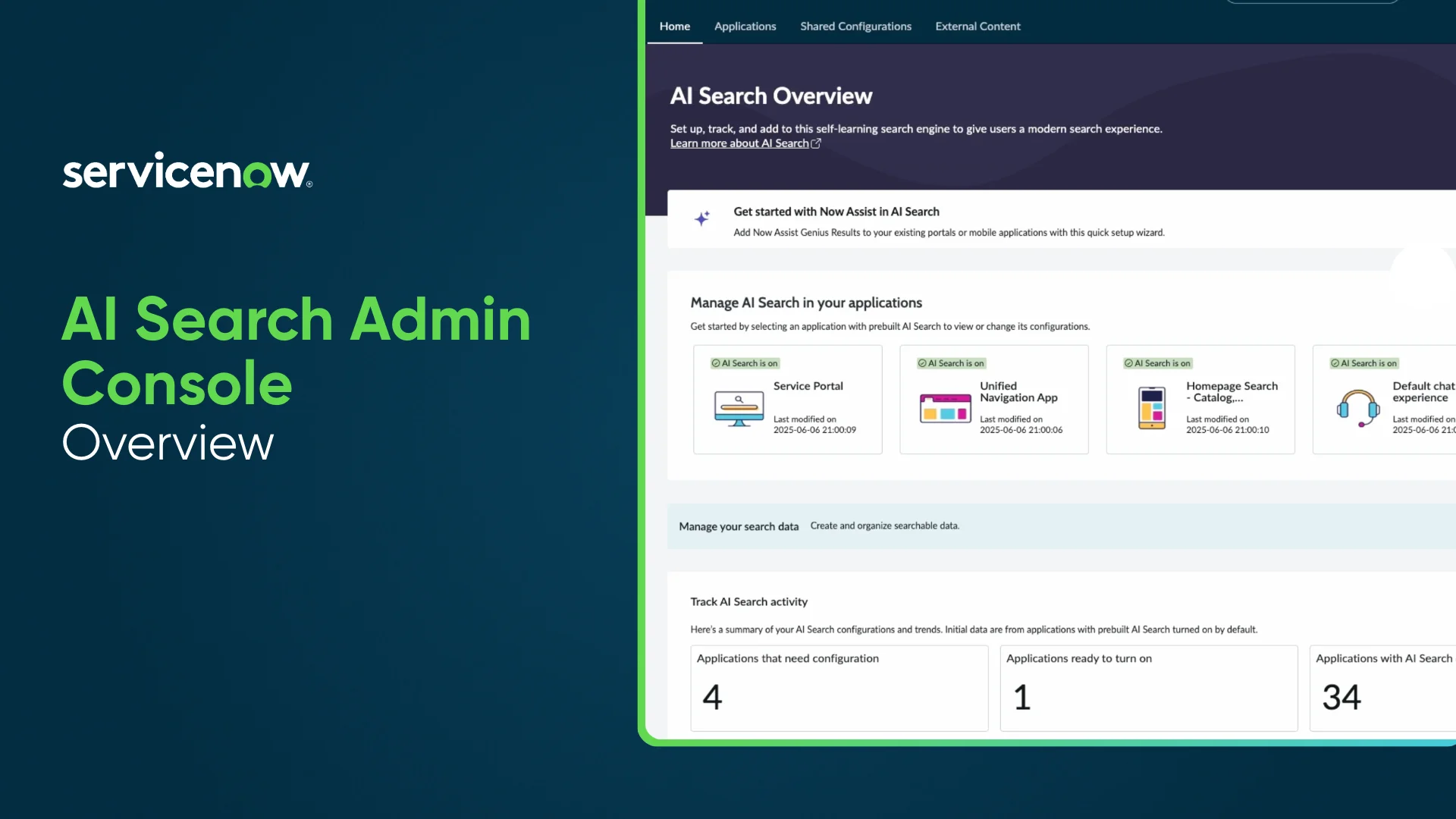
Task: Click the Now Assist sparkle icon
Action: [x=702, y=218]
